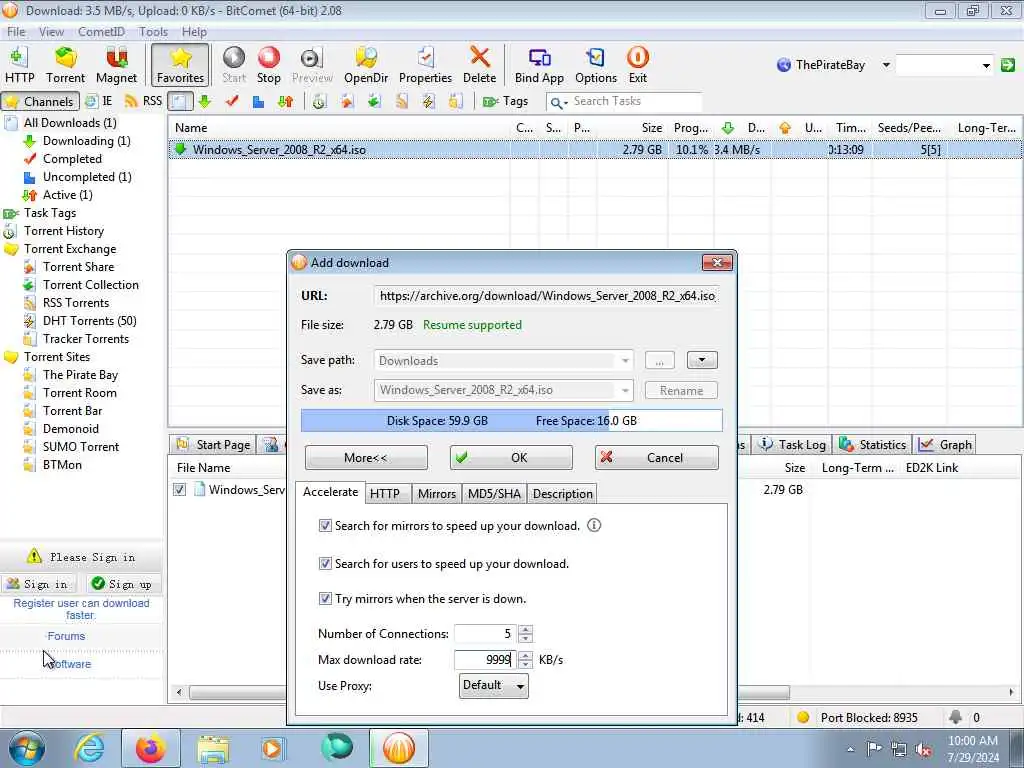Switch to the Description tab
Screen dimensions: 1024x768
click(x=562, y=494)
